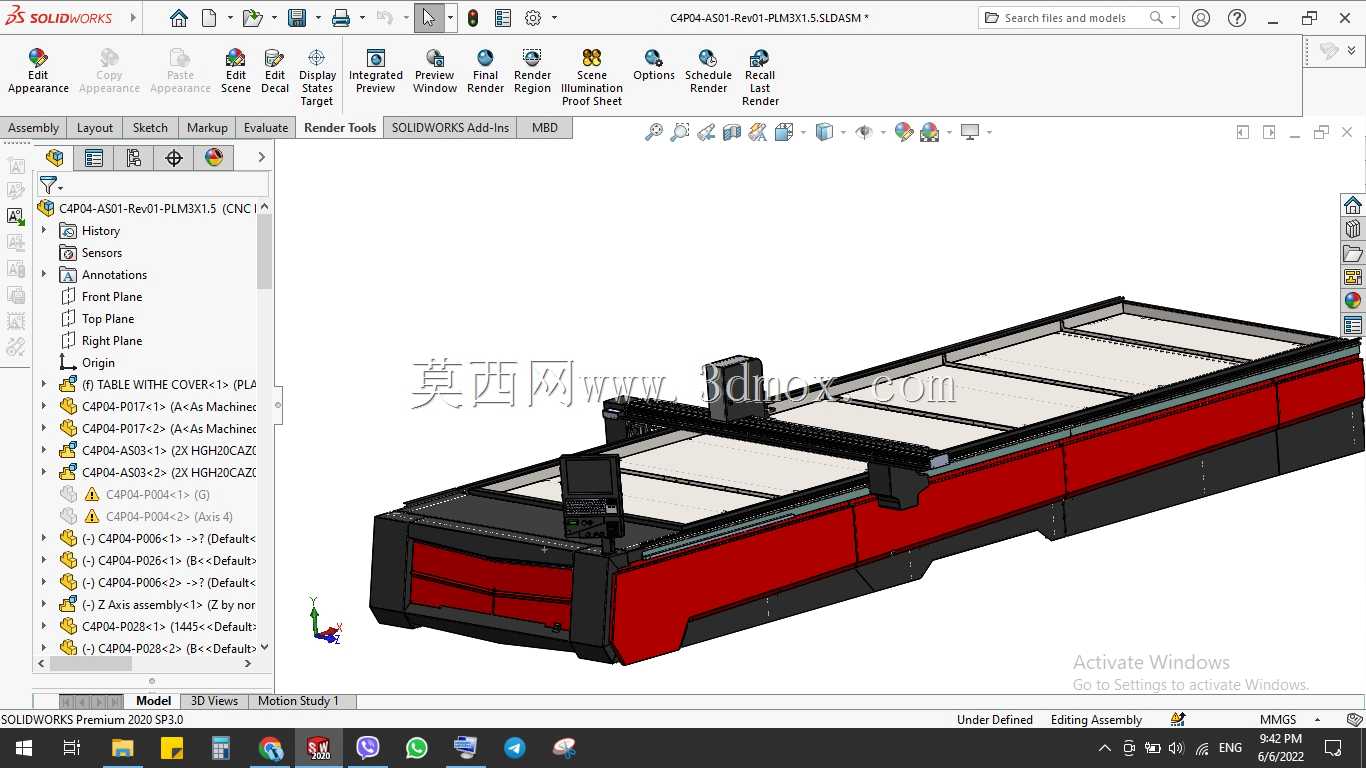Expand the C4P04-AS03<1> subassembly

[x=44, y=451]
